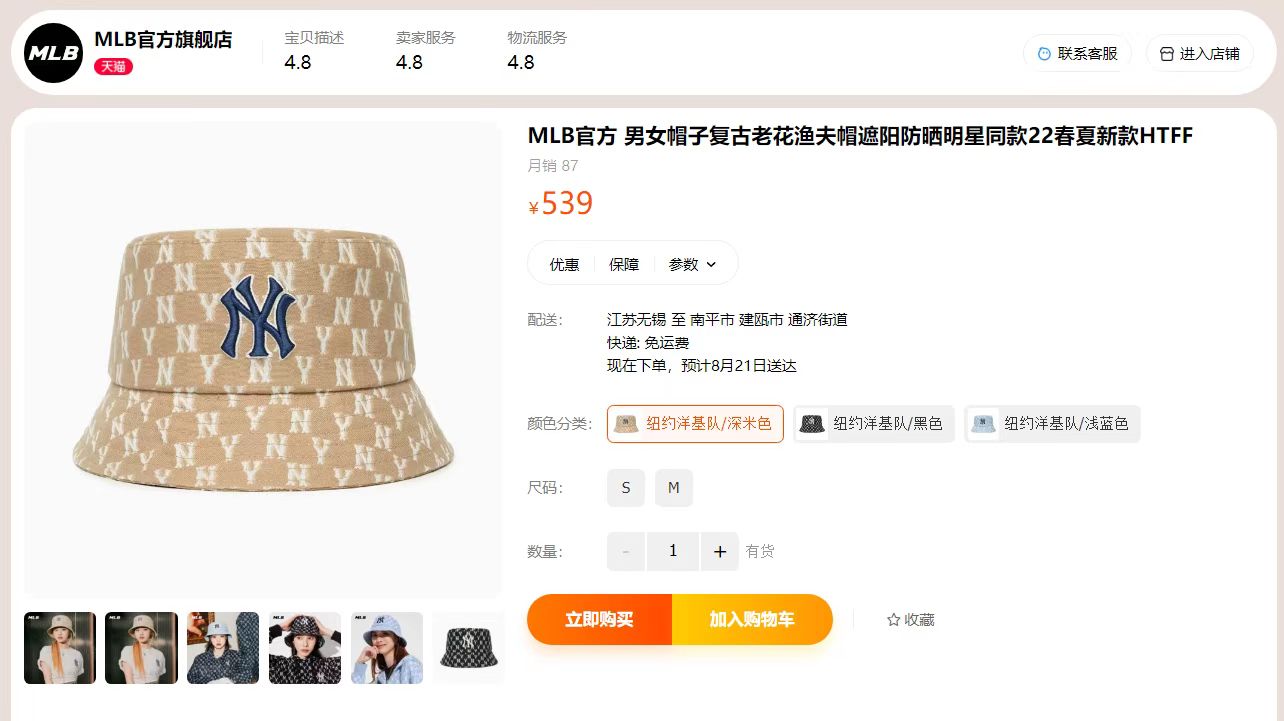Open the MLB官方旗舰店 store name link

(x=163, y=40)
